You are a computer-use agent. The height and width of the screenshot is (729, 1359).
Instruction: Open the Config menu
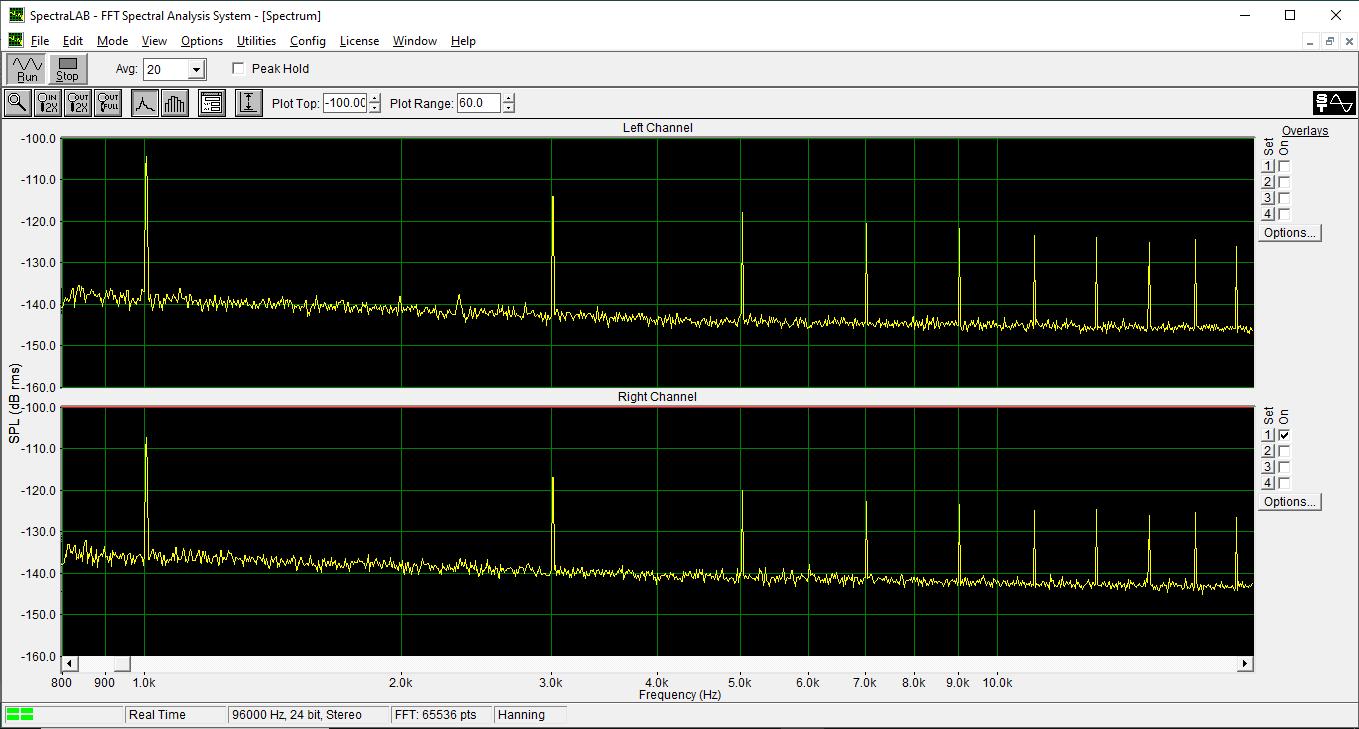click(x=308, y=41)
